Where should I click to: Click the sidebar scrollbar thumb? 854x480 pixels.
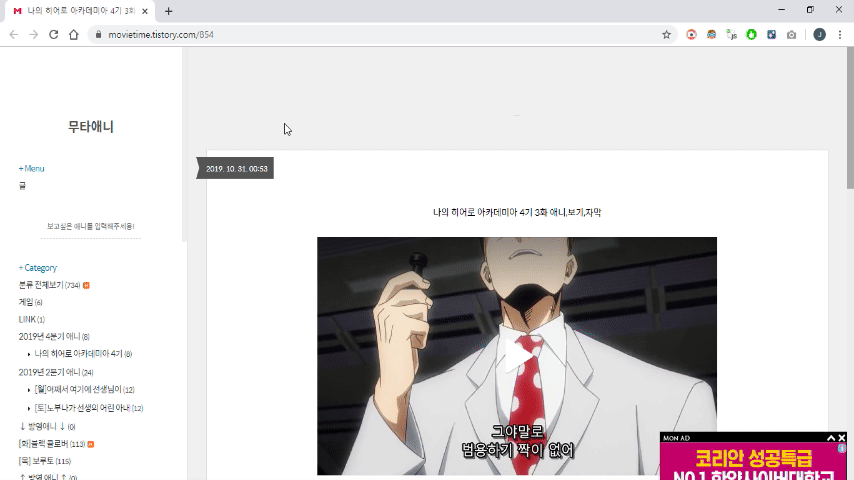point(184,144)
